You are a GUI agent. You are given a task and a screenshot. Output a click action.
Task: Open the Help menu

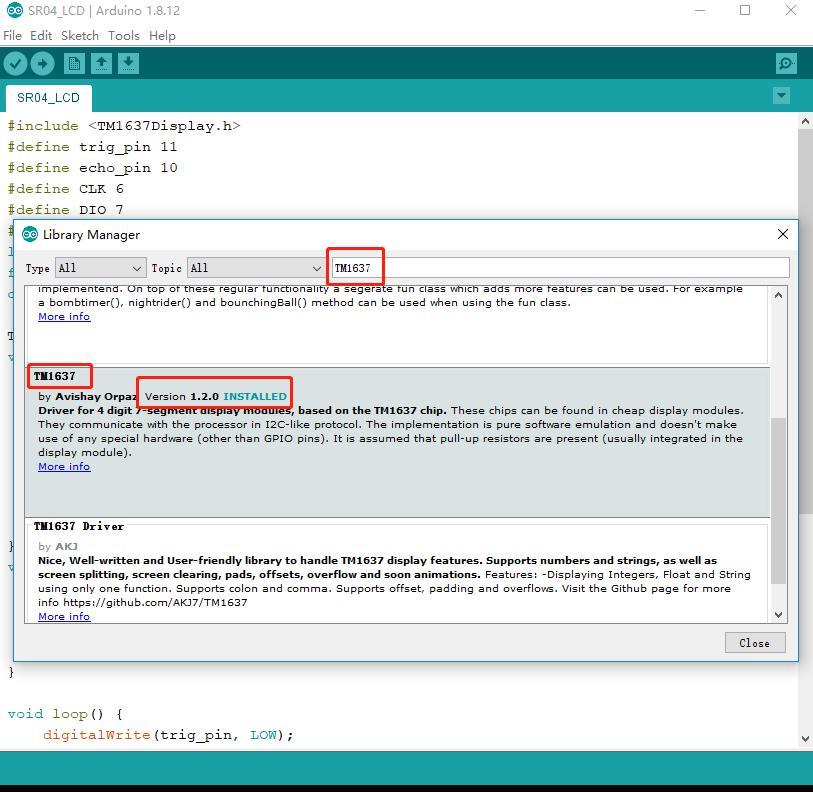pyautogui.click(x=162, y=36)
